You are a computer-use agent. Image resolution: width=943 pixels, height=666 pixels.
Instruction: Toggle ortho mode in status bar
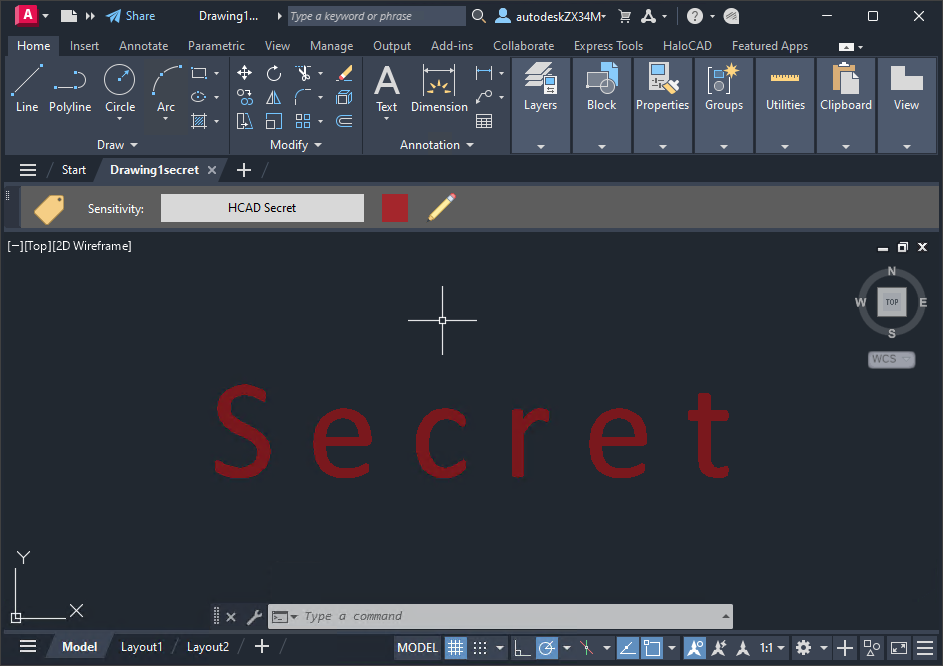point(522,647)
